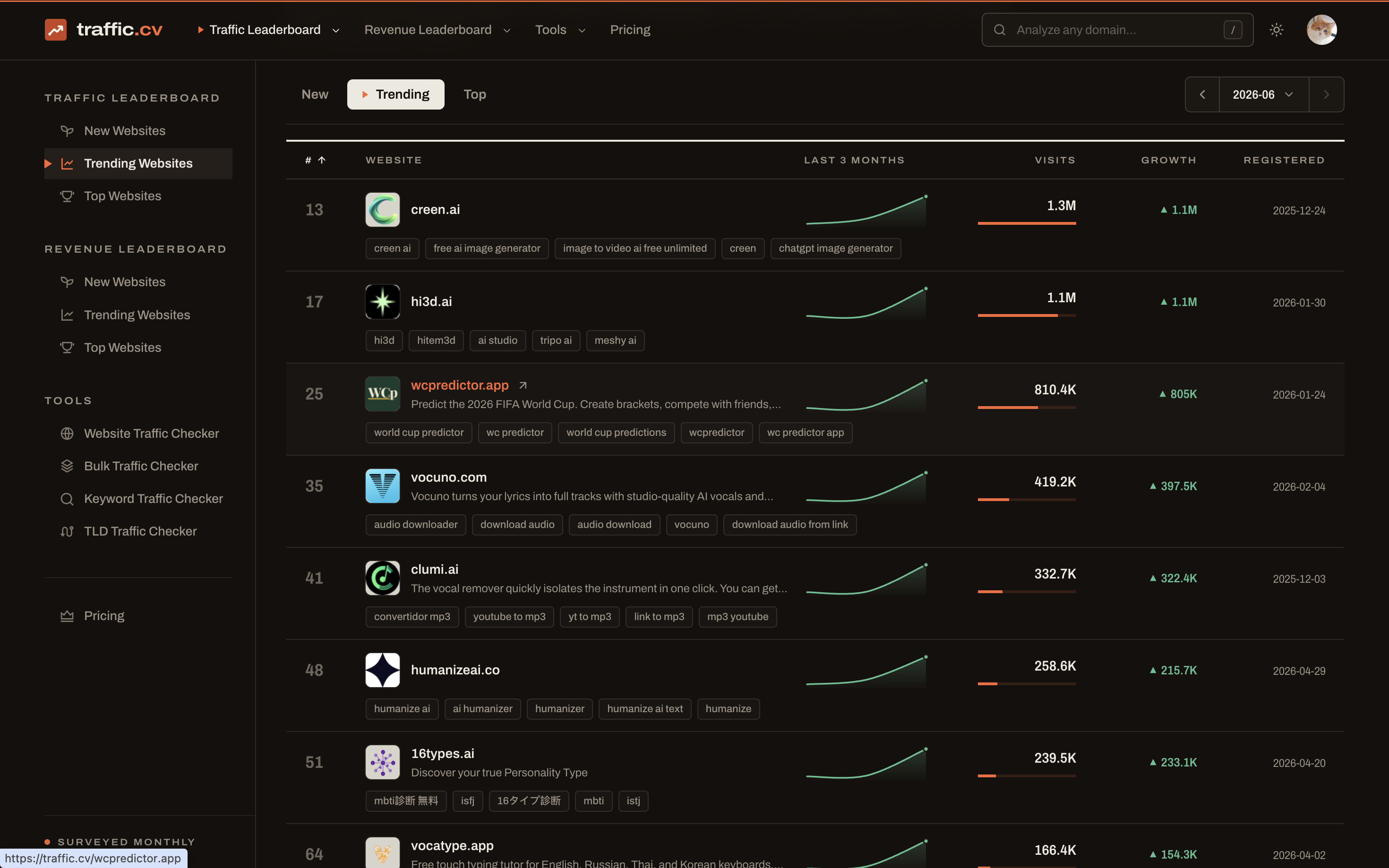Screen dimensions: 1389x868
Task: Click the GROWTH column header
Action: click(1168, 160)
